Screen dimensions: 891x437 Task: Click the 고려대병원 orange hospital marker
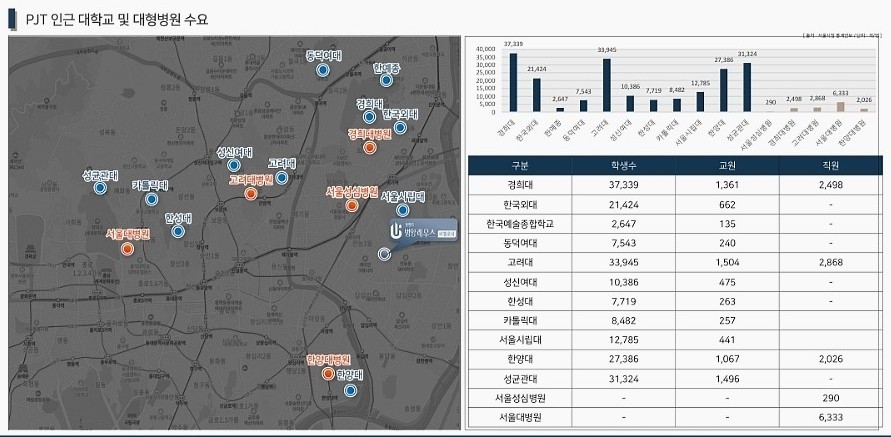coord(250,194)
